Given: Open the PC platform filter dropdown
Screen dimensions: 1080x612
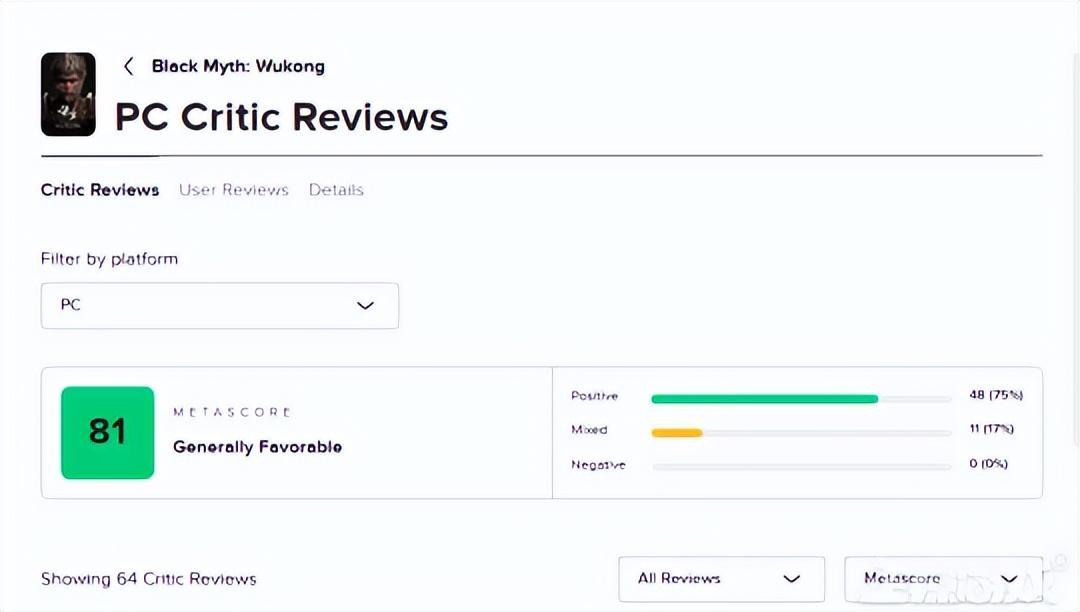Looking at the screenshot, I should click(219, 305).
